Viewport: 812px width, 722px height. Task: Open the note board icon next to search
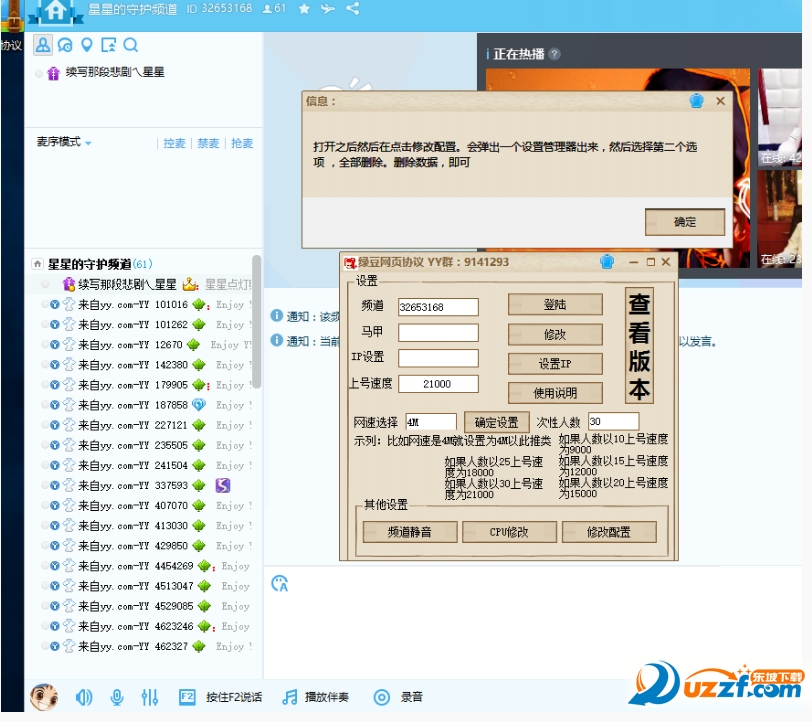[x=108, y=45]
